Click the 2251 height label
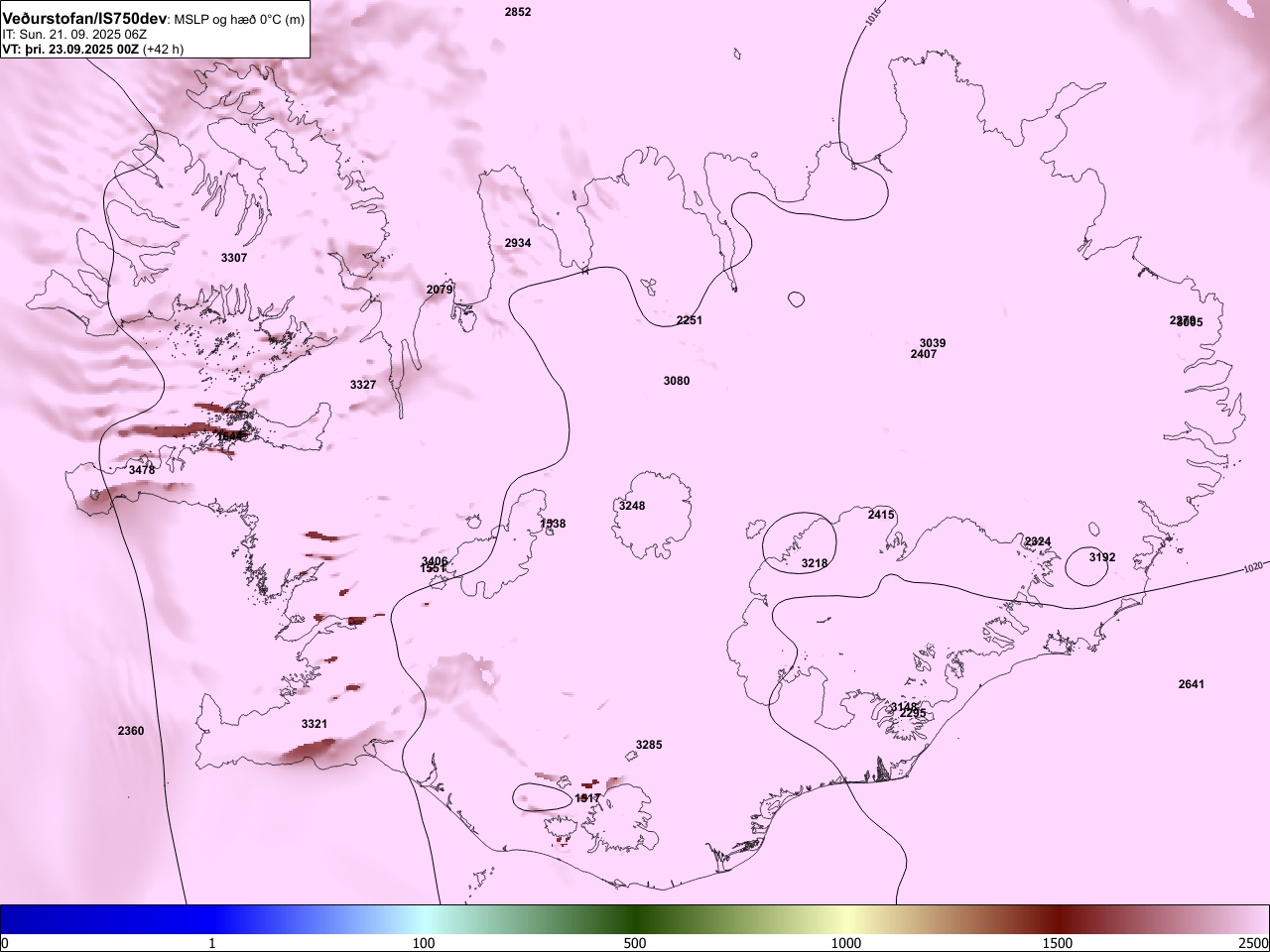Screen dimensions: 1270x952 (x=690, y=320)
